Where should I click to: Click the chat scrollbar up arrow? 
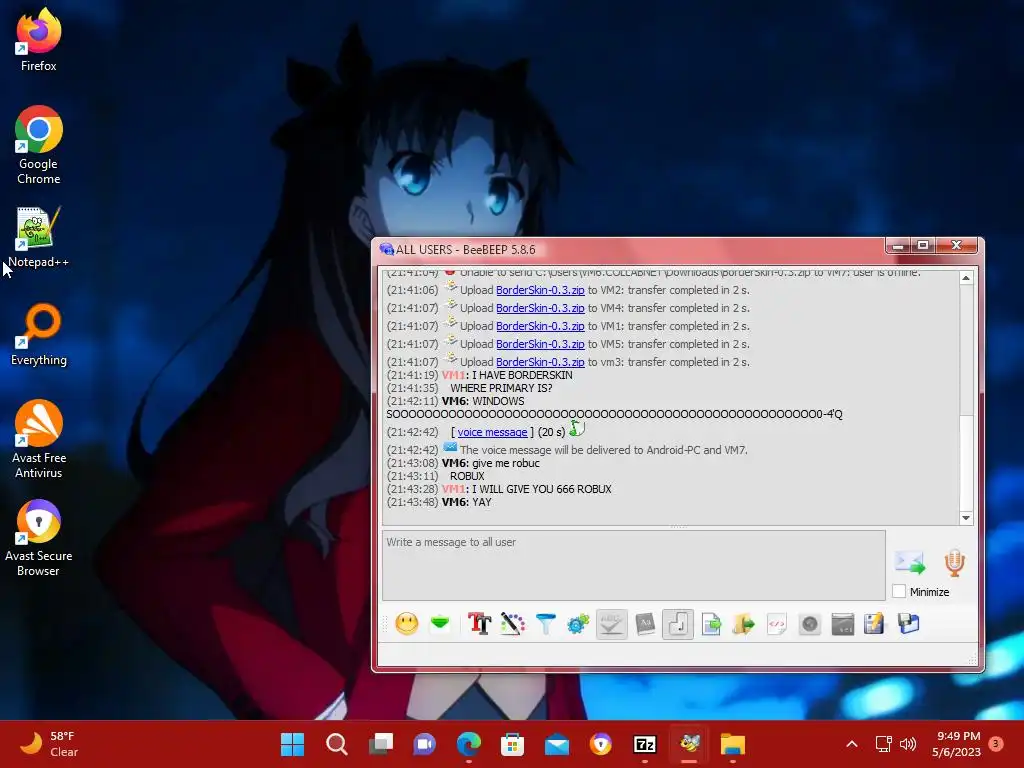click(966, 278)
